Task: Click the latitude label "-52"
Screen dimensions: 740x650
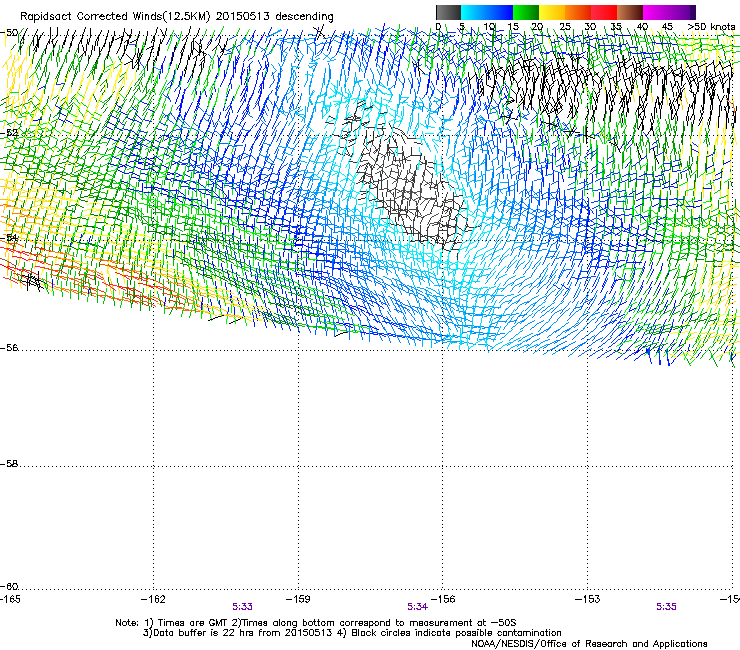Action: pos(9,133)
